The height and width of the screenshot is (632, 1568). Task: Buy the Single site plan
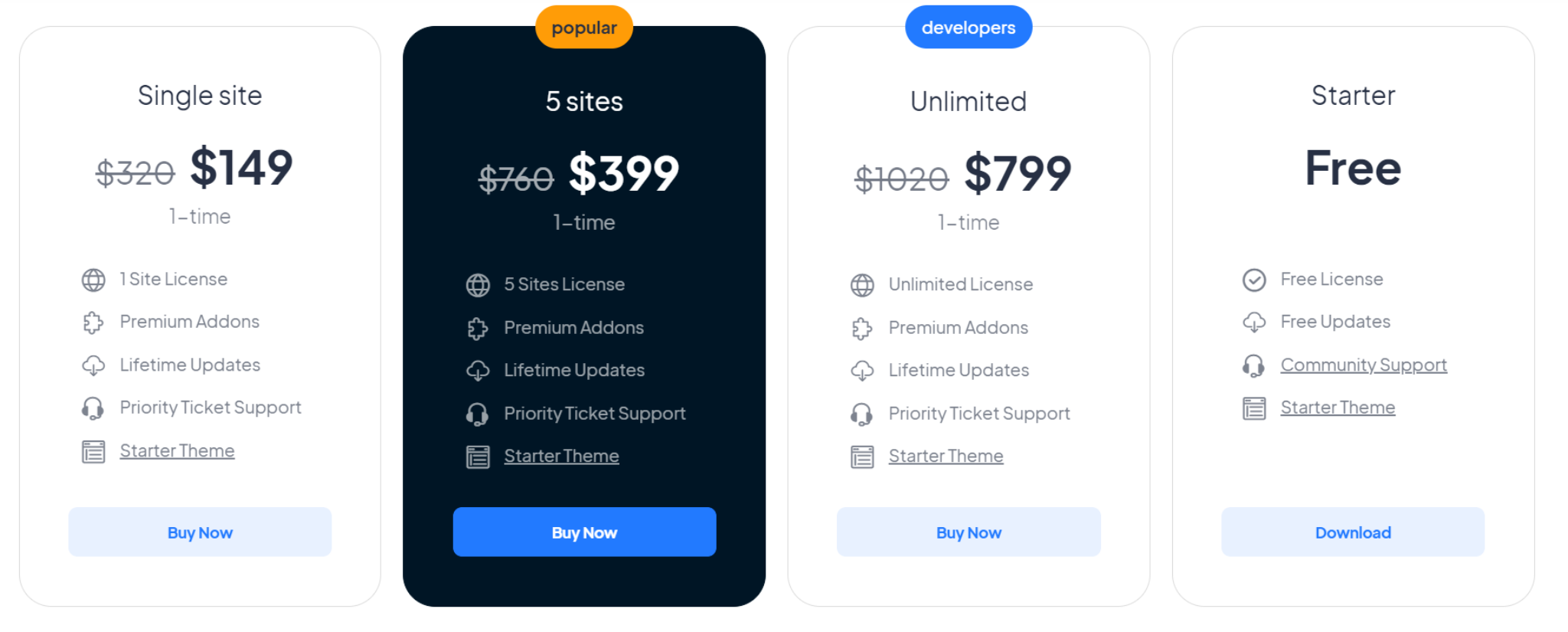(x=200, y=532)
